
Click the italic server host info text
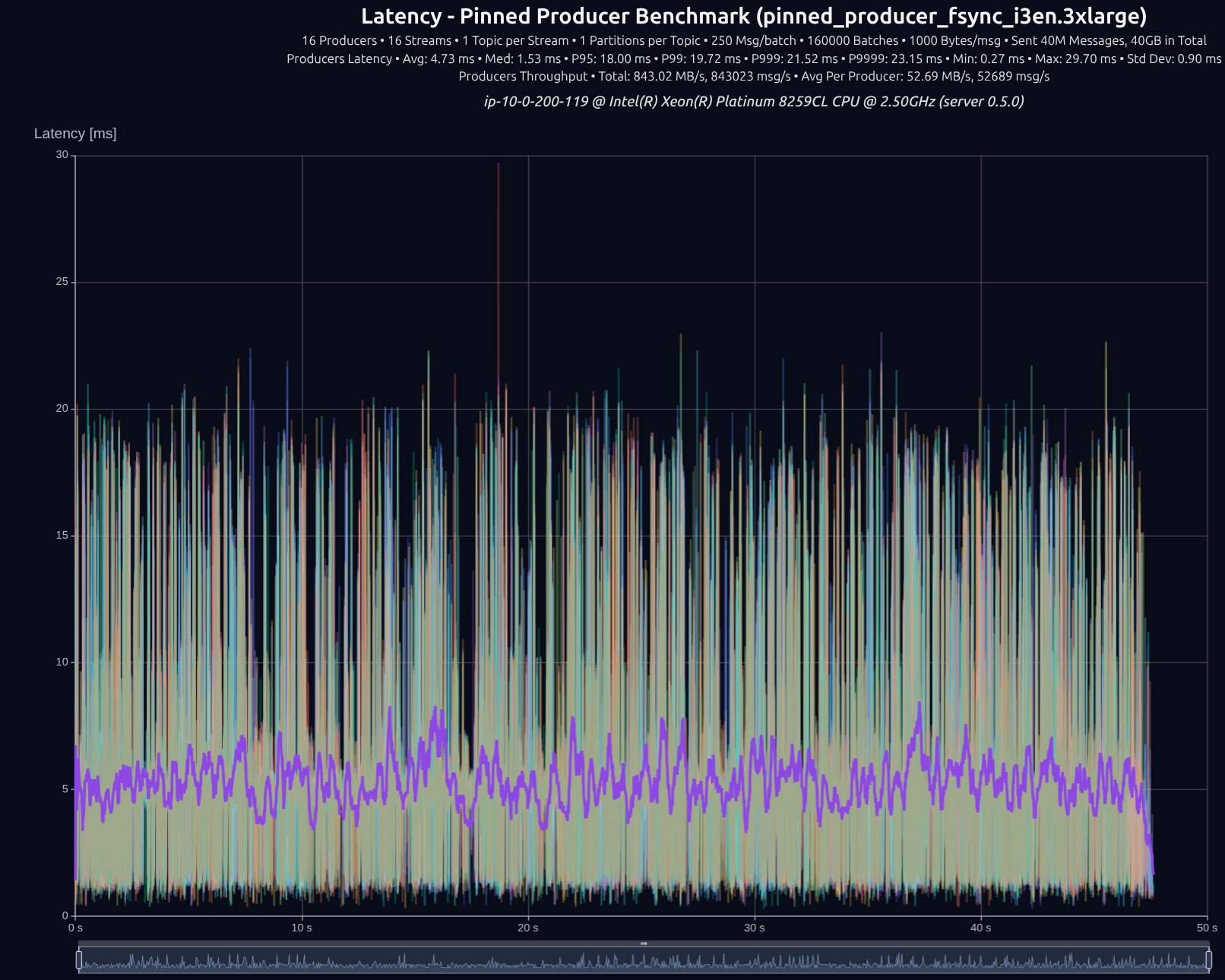[753, 101]
